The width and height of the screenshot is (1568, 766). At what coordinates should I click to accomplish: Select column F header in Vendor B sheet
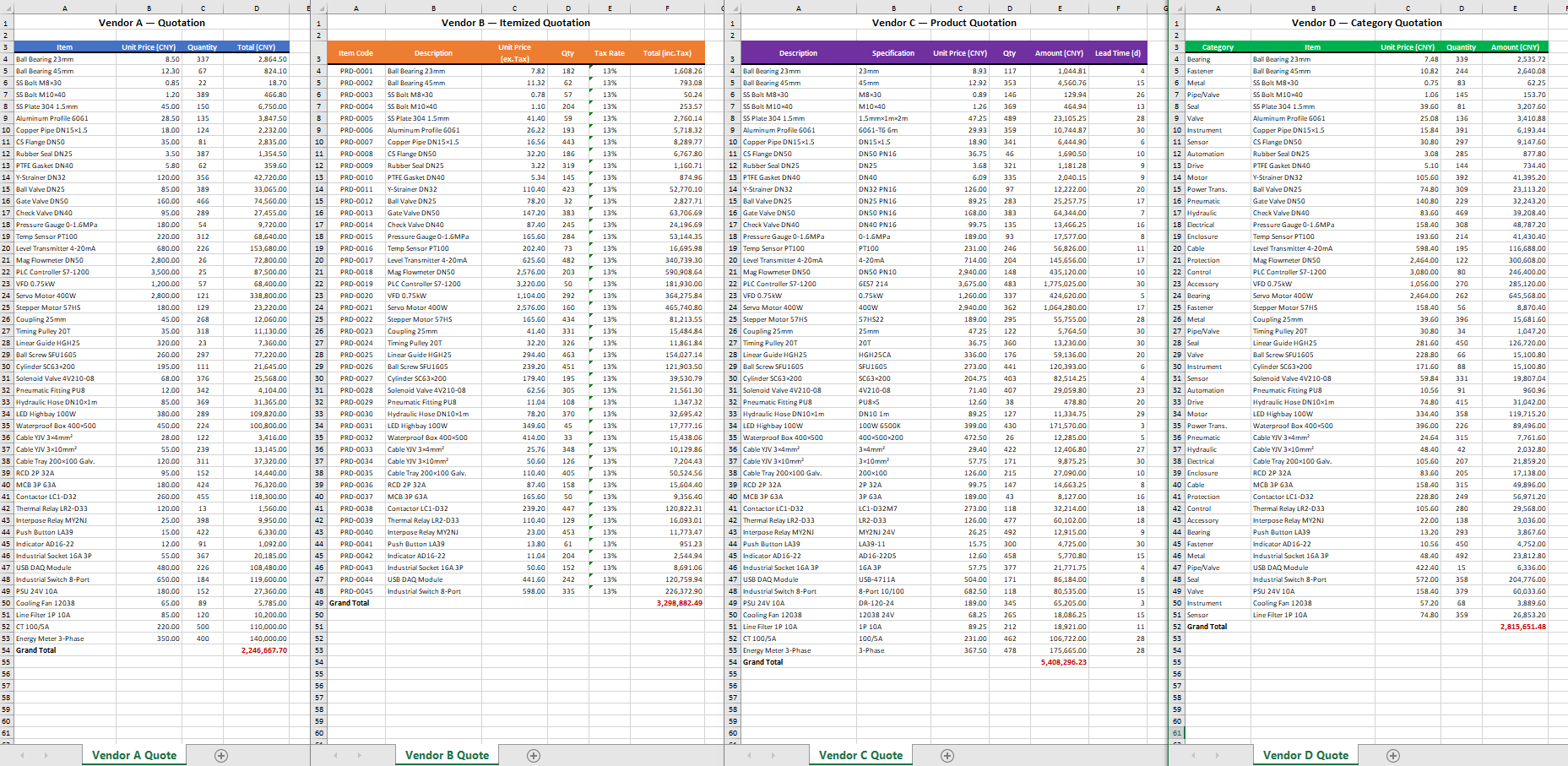coord(667,8)
